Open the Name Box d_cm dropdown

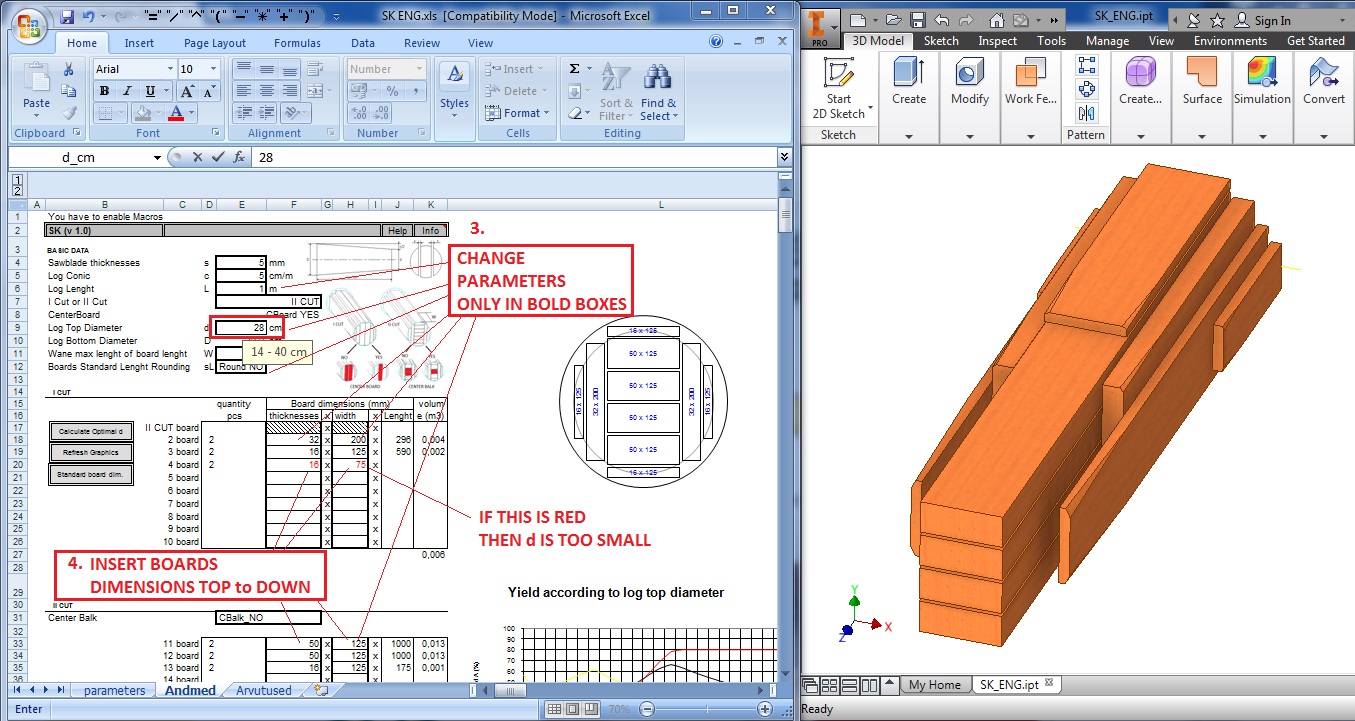(x=157, y=158)
